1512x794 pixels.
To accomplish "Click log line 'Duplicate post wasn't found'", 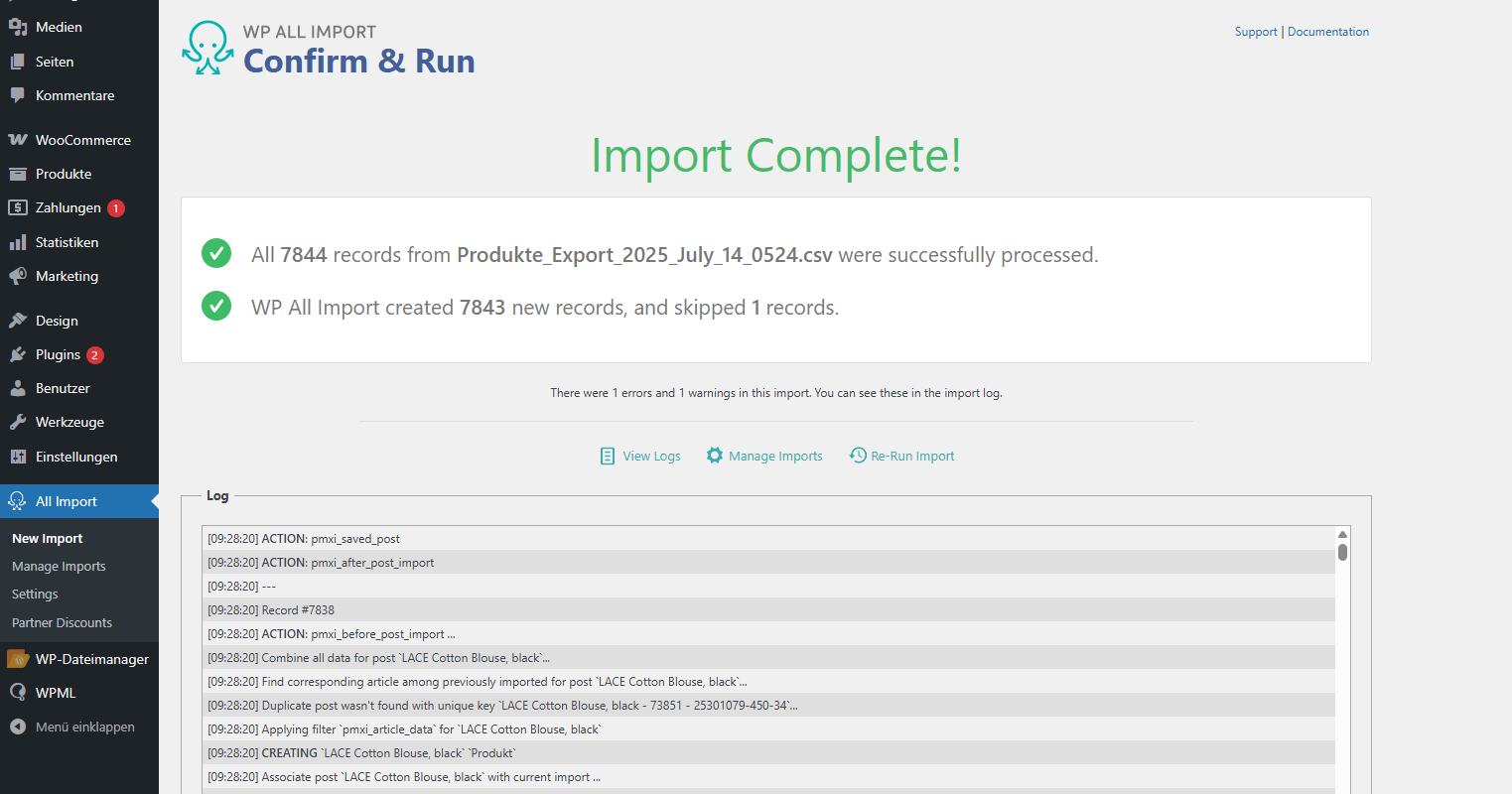I will (x=768, y=705).
